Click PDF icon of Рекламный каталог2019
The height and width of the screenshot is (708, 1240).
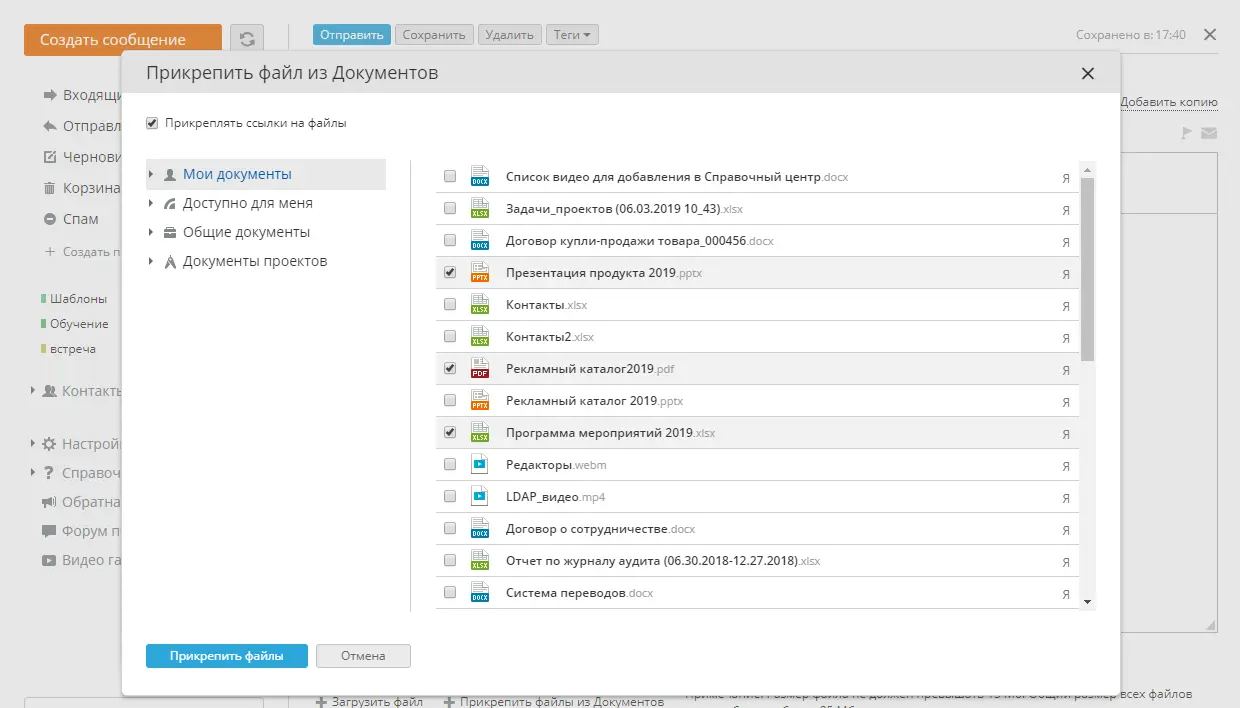coord(480,369)
